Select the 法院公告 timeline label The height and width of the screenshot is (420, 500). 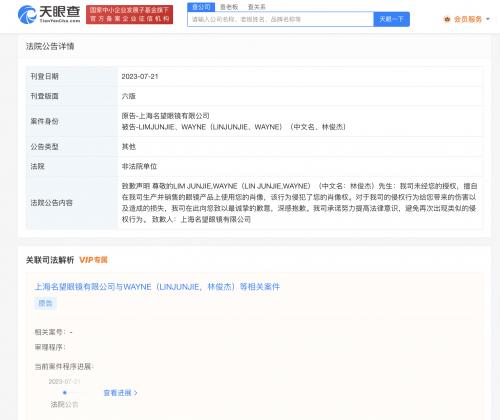click(x=64, y=404)
